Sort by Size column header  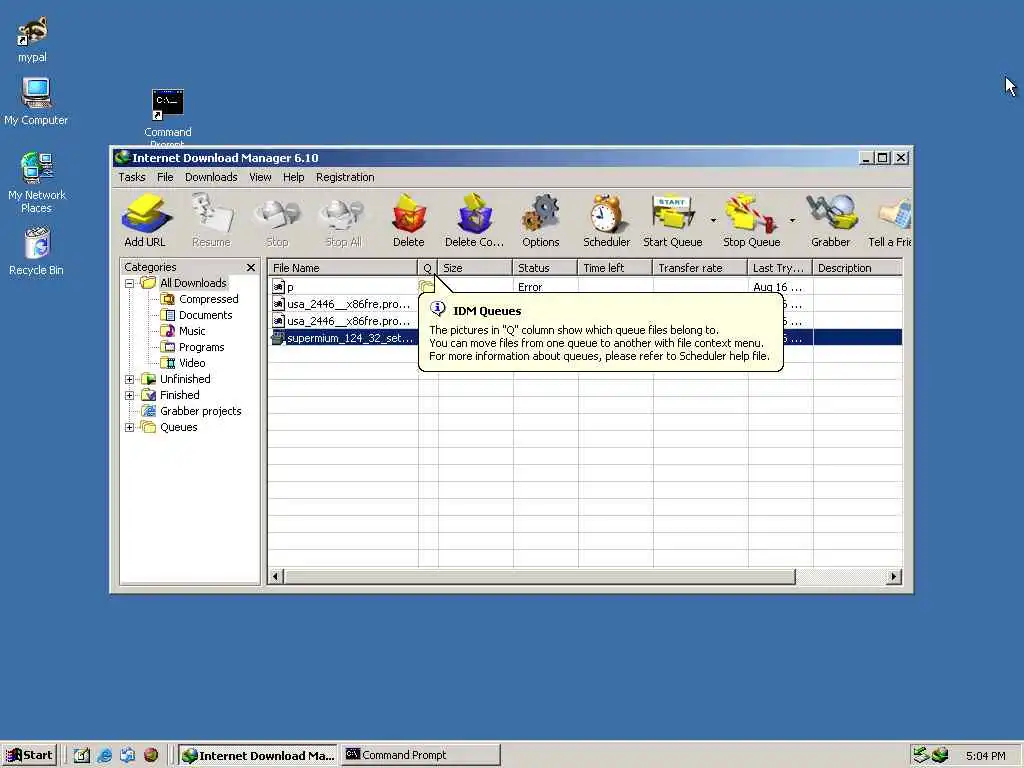(475, 268)
